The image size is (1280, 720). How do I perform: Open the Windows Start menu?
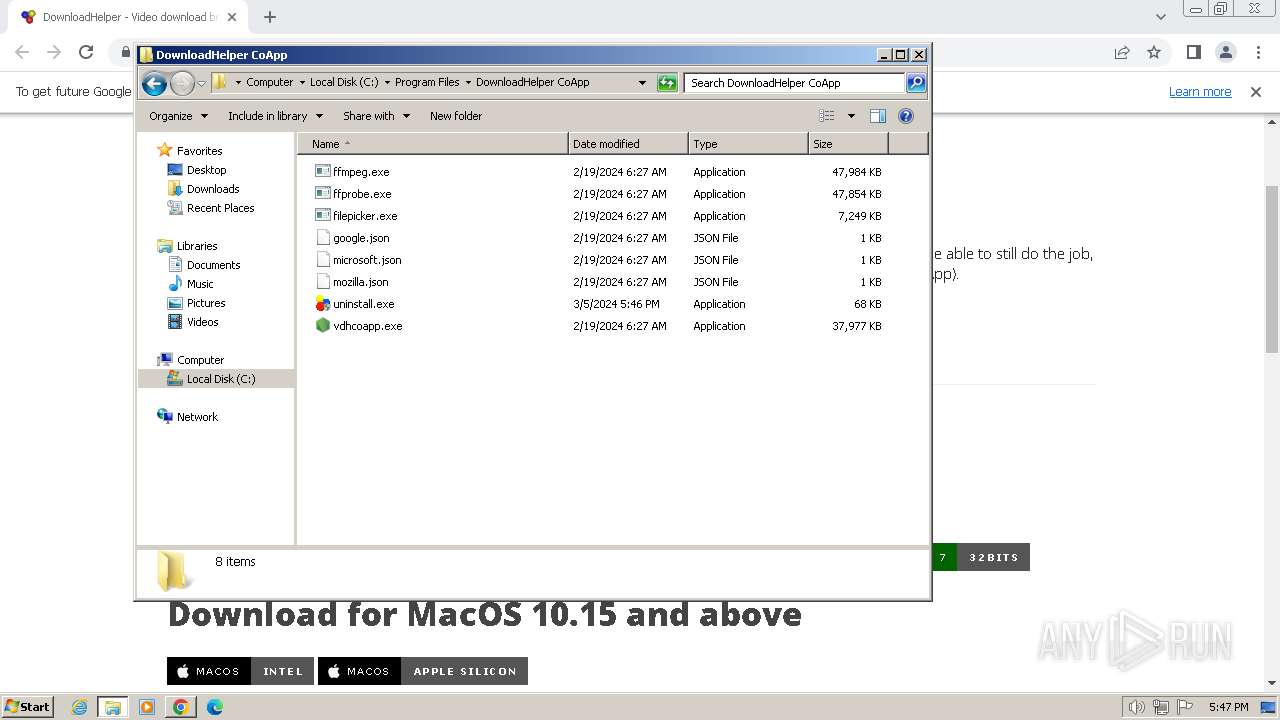pyautogui.click(x=28, y=707)
